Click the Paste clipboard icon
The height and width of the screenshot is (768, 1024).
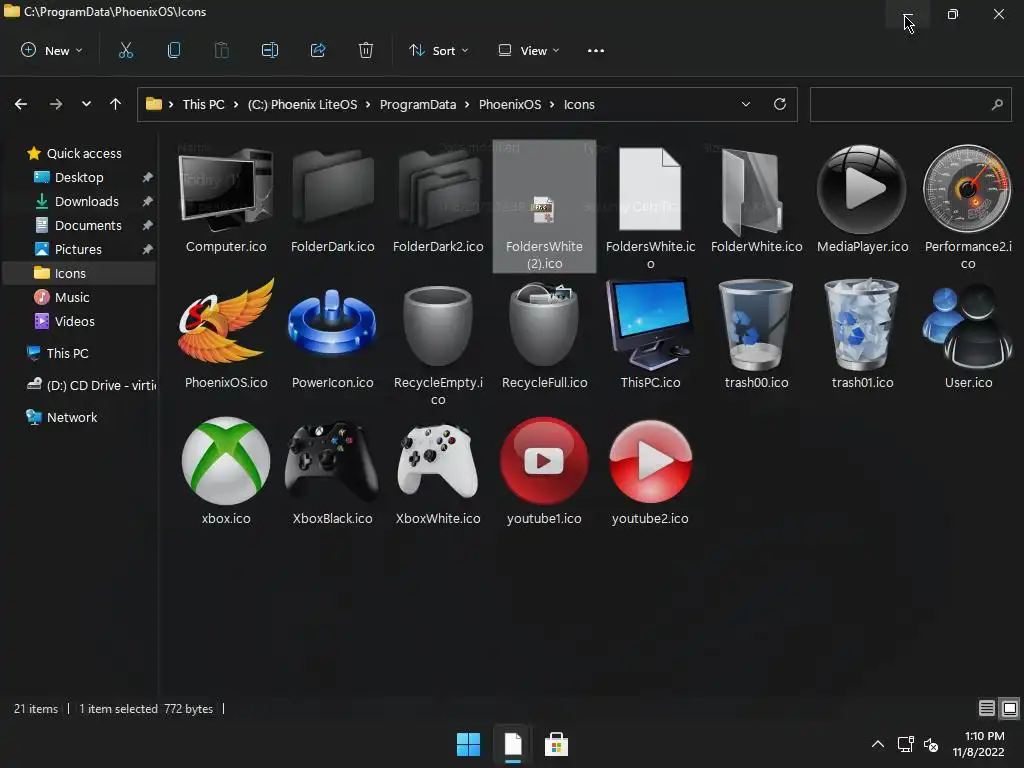(221, 50)
